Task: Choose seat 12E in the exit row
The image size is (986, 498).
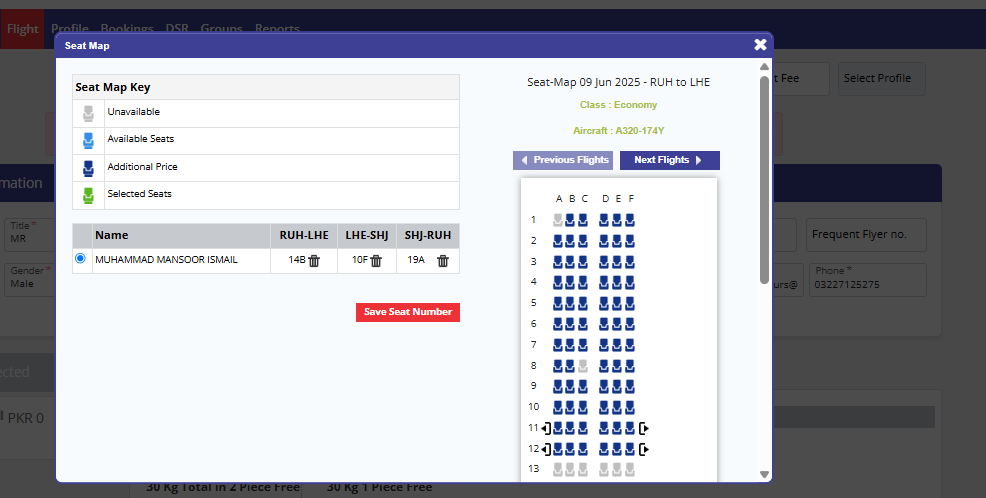Action: 617,449
